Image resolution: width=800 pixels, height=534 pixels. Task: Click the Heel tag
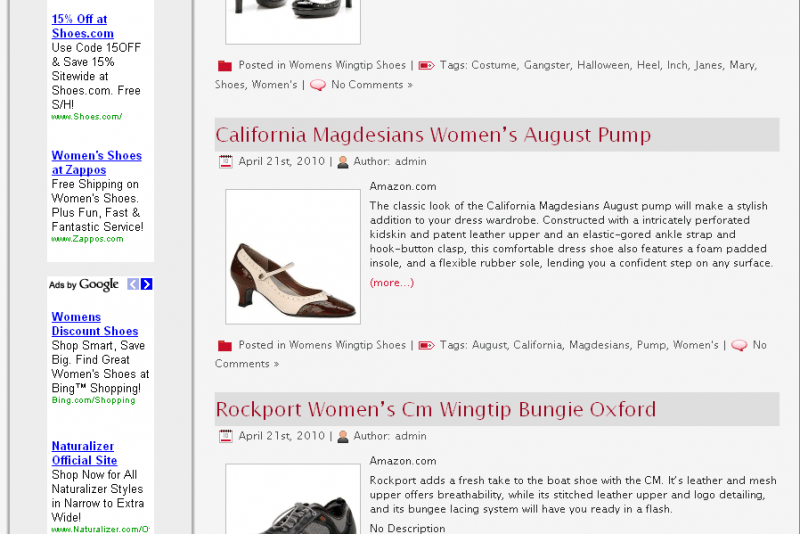648,65
